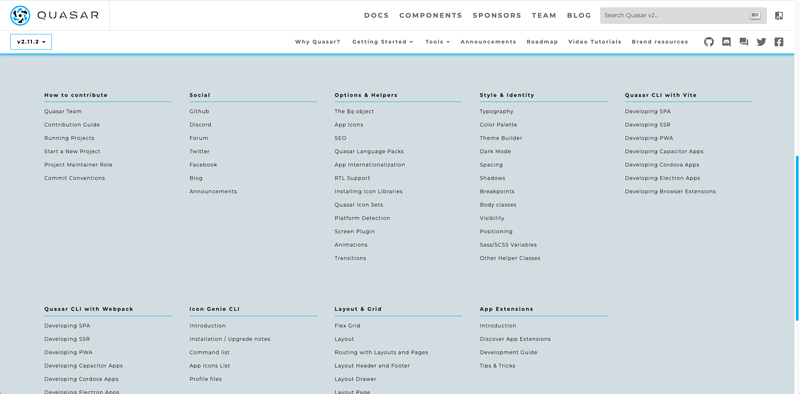Open Installation / Upgrade notes link
Screen dimensions: 800x394
coord(230,339)
